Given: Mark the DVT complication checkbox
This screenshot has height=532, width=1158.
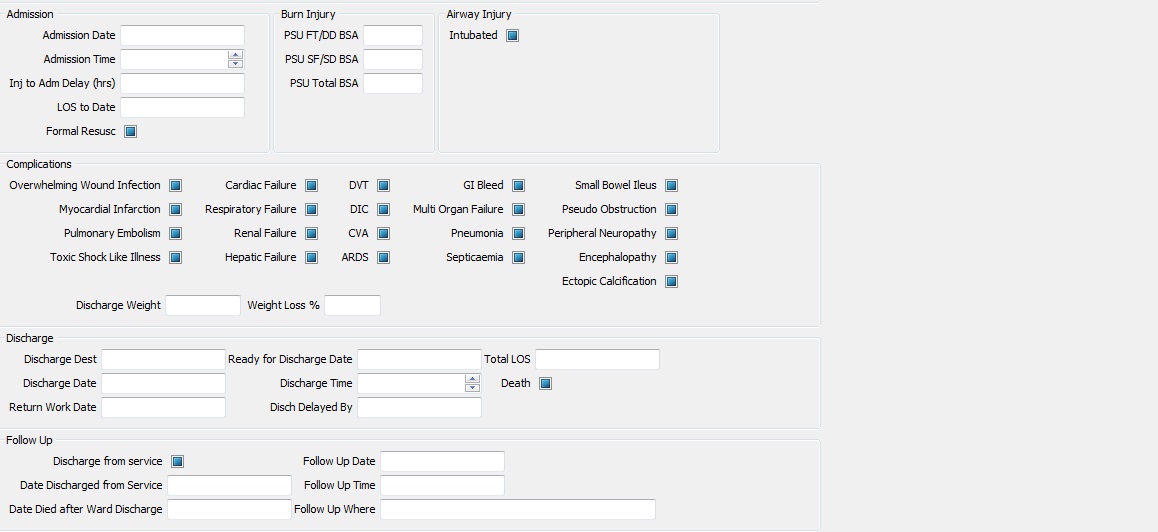Looking at the screenshot, I should pos(383,186).
